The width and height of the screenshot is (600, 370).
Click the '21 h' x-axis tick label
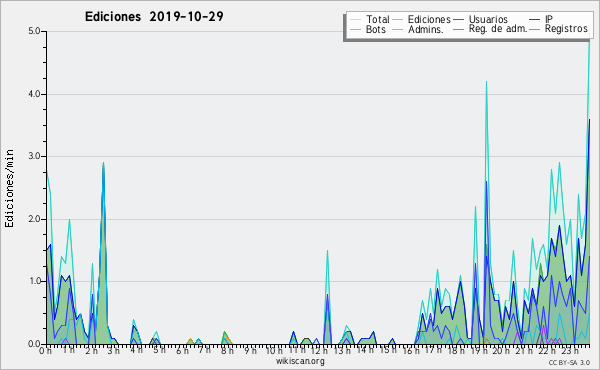(524, 351)
